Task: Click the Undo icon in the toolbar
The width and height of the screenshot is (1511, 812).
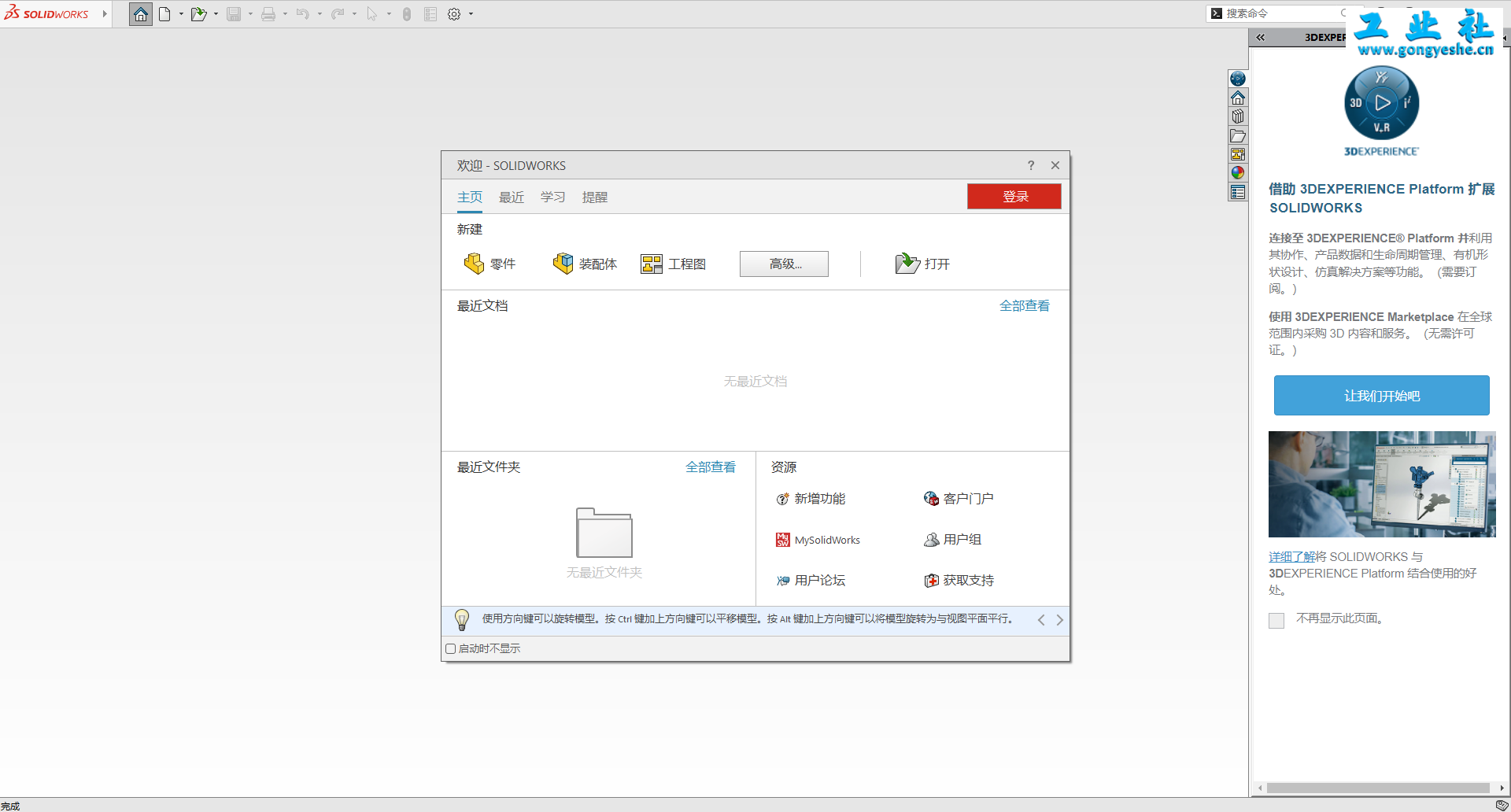Action: [x=303, y=14]
